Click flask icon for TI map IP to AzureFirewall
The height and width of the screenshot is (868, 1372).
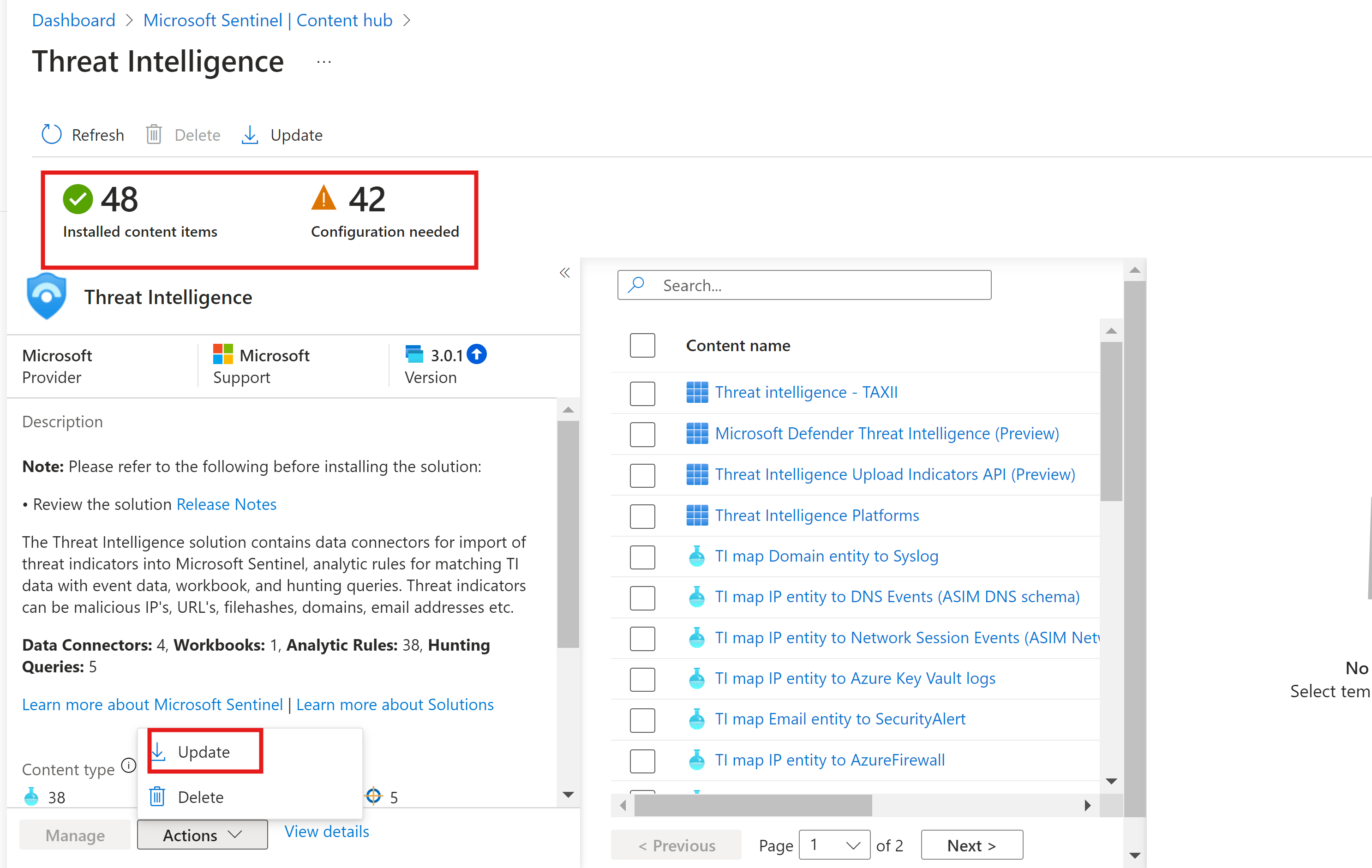[x=696, y=760]
